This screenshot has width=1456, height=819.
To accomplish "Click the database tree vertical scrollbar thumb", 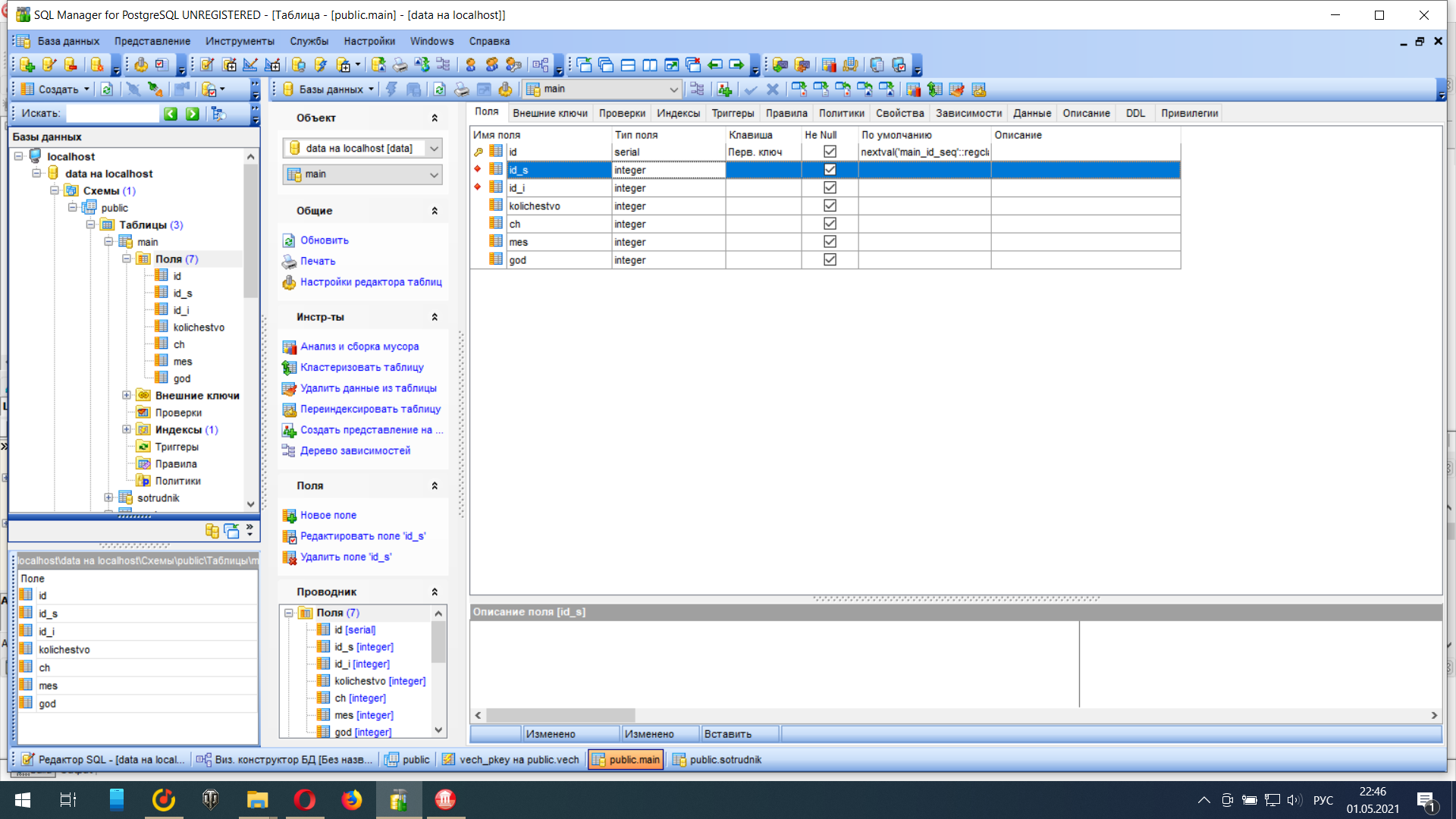I will coord(250,231).
